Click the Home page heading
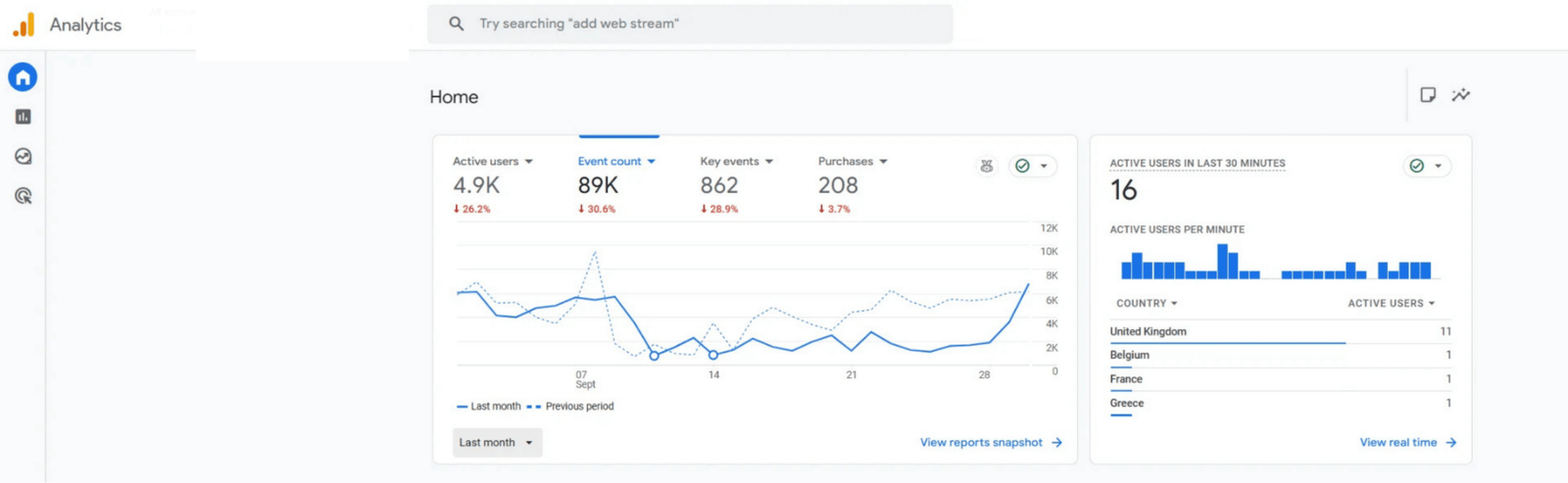Viewport: 1568px width, 483px height. (454, 97)
